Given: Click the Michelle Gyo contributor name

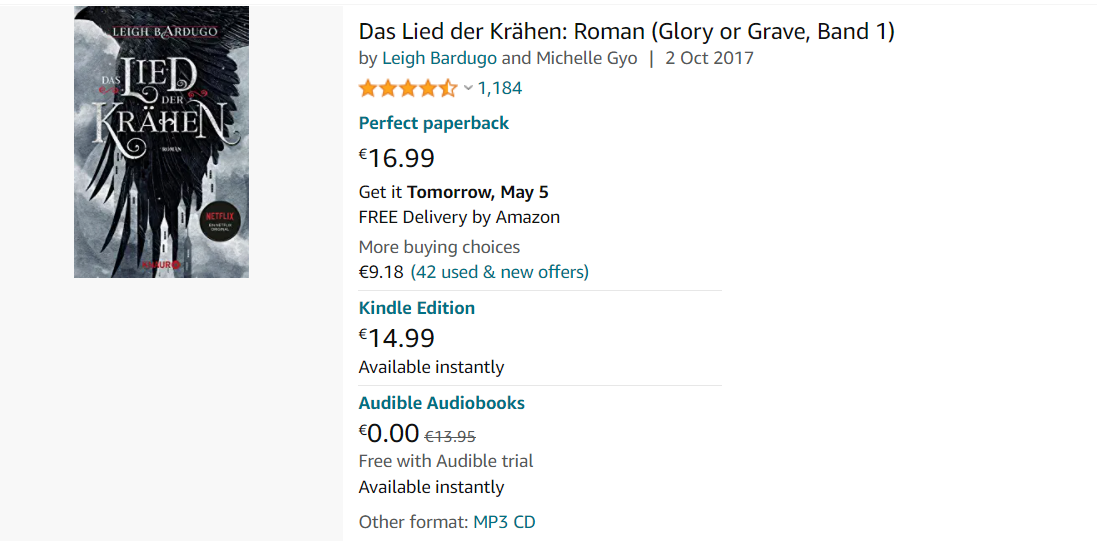Looking at the screenshot, I should 586,58.
